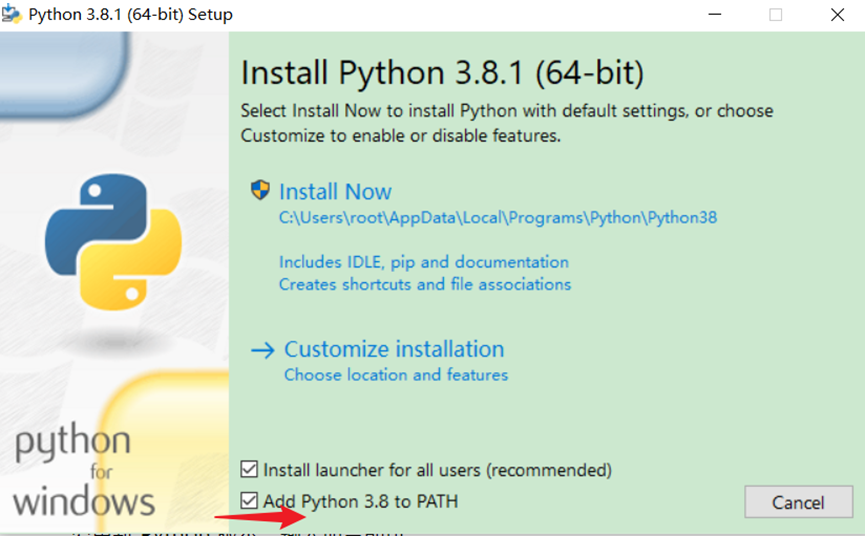Click Choose location and features subtitle
Screen dimensions: 865x536
pyautogui.click(x=396, y=375)
